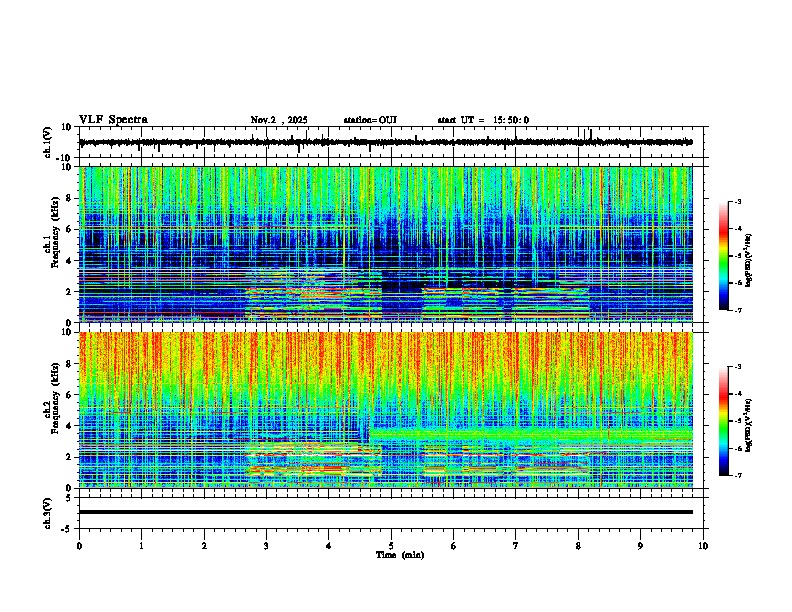
Task: Click time axis tick label '5'
Action: click(x=391, y=546)
